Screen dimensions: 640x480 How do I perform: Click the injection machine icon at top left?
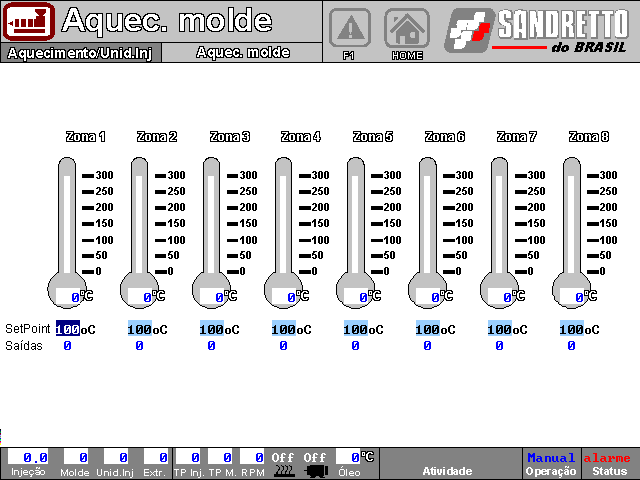click(x=28, y=21)
